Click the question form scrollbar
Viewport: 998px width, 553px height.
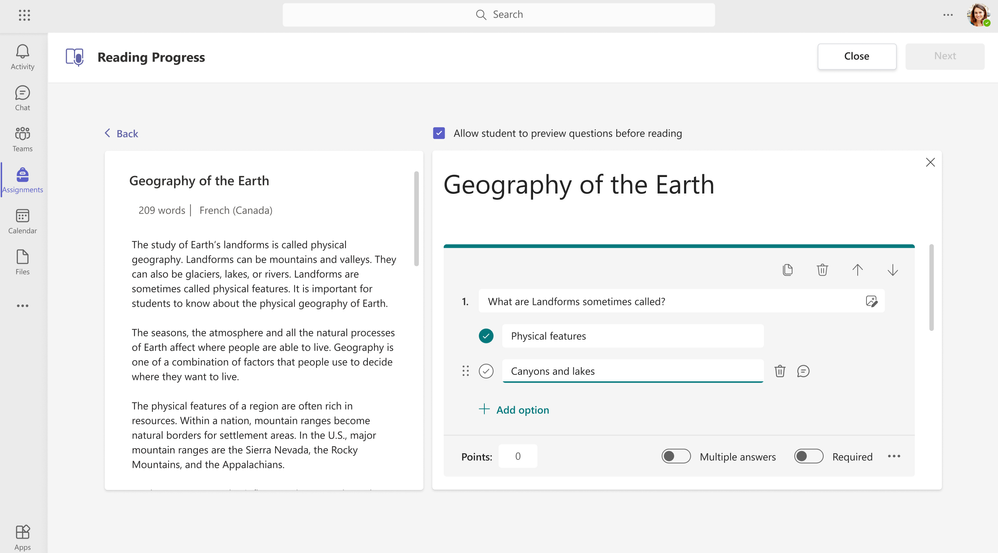[x=931, y=288]
